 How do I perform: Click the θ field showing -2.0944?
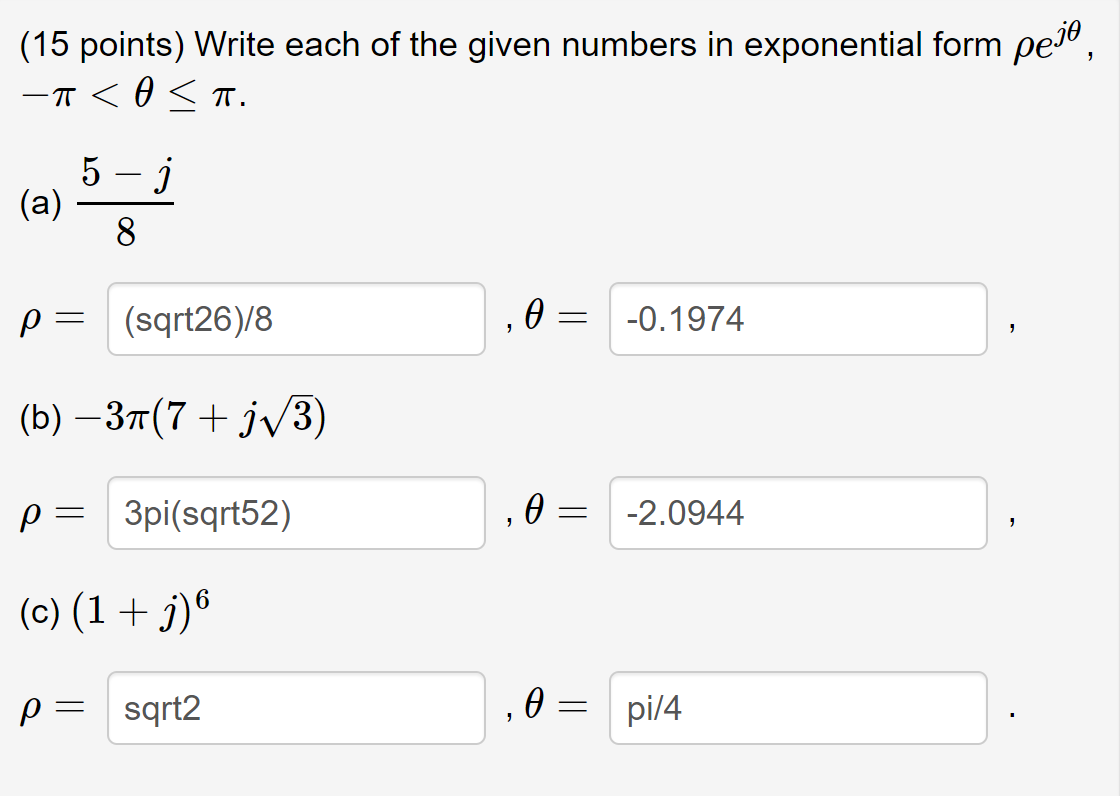798,513
